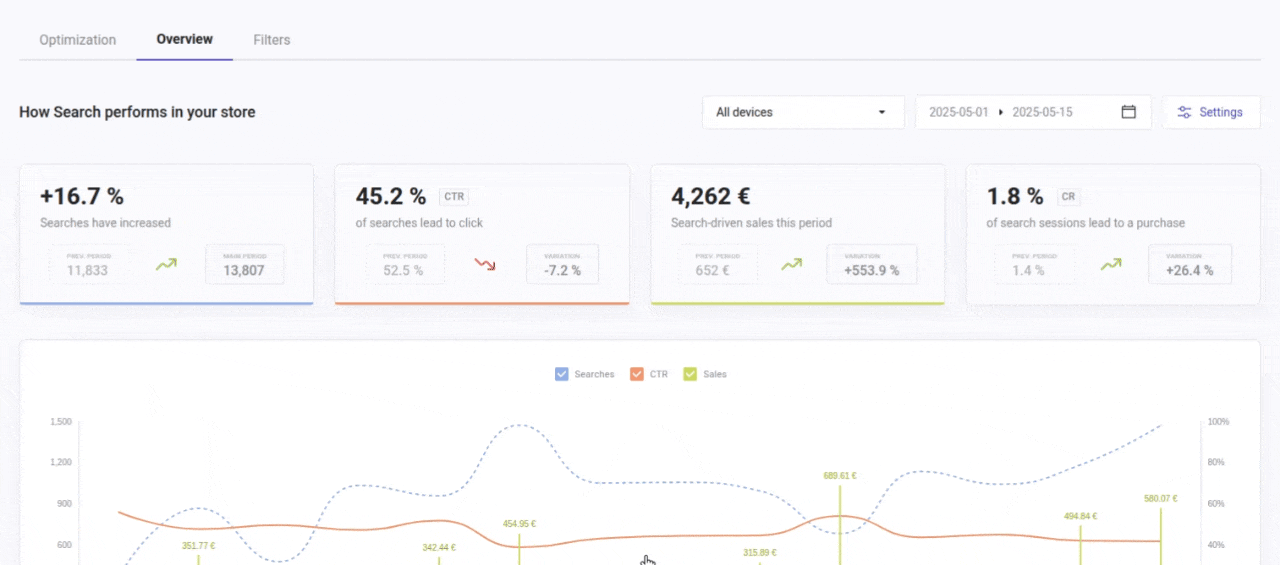Open the Filters tab
The height and width of the screenshot is (565, 1280).
272,40
